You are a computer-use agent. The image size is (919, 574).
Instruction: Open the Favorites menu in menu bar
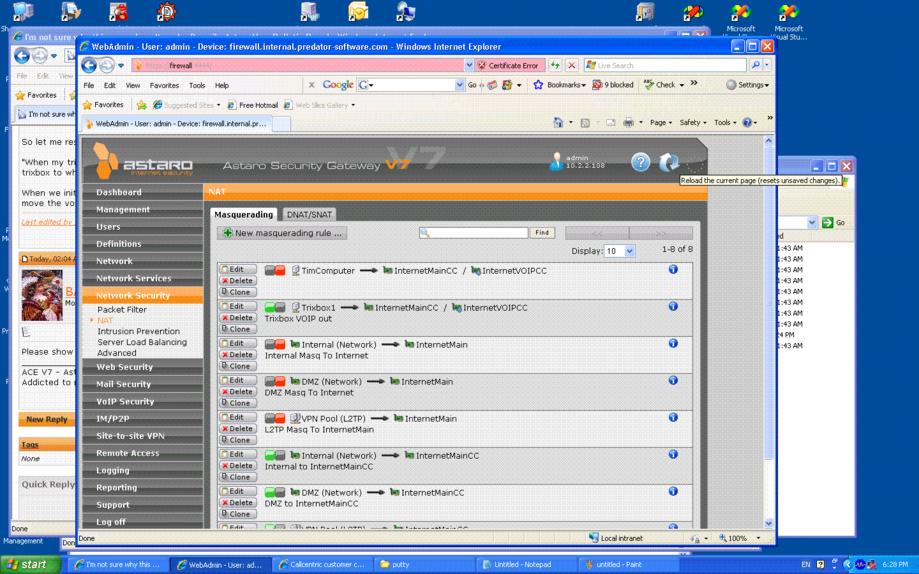pyautogui.click(x=164, y=85)
